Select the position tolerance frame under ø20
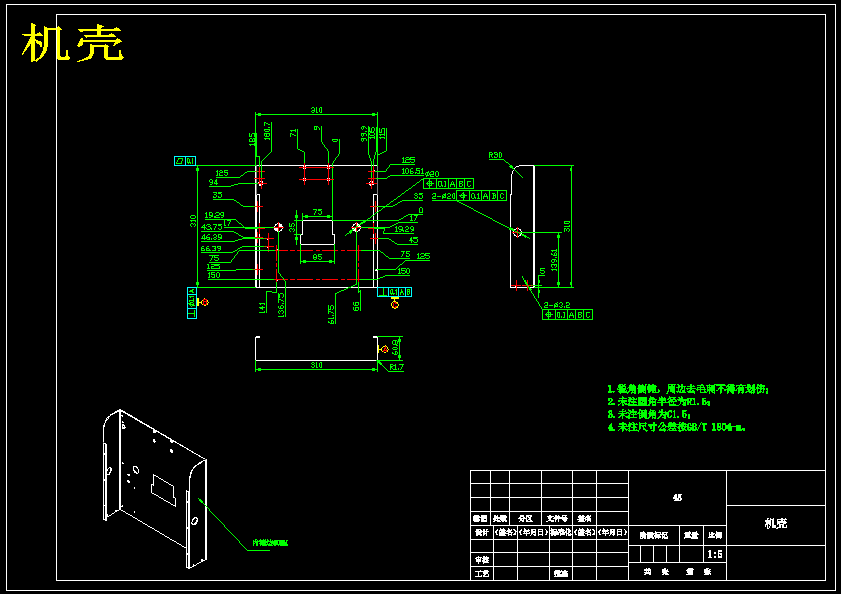 [x=448, y=184]
